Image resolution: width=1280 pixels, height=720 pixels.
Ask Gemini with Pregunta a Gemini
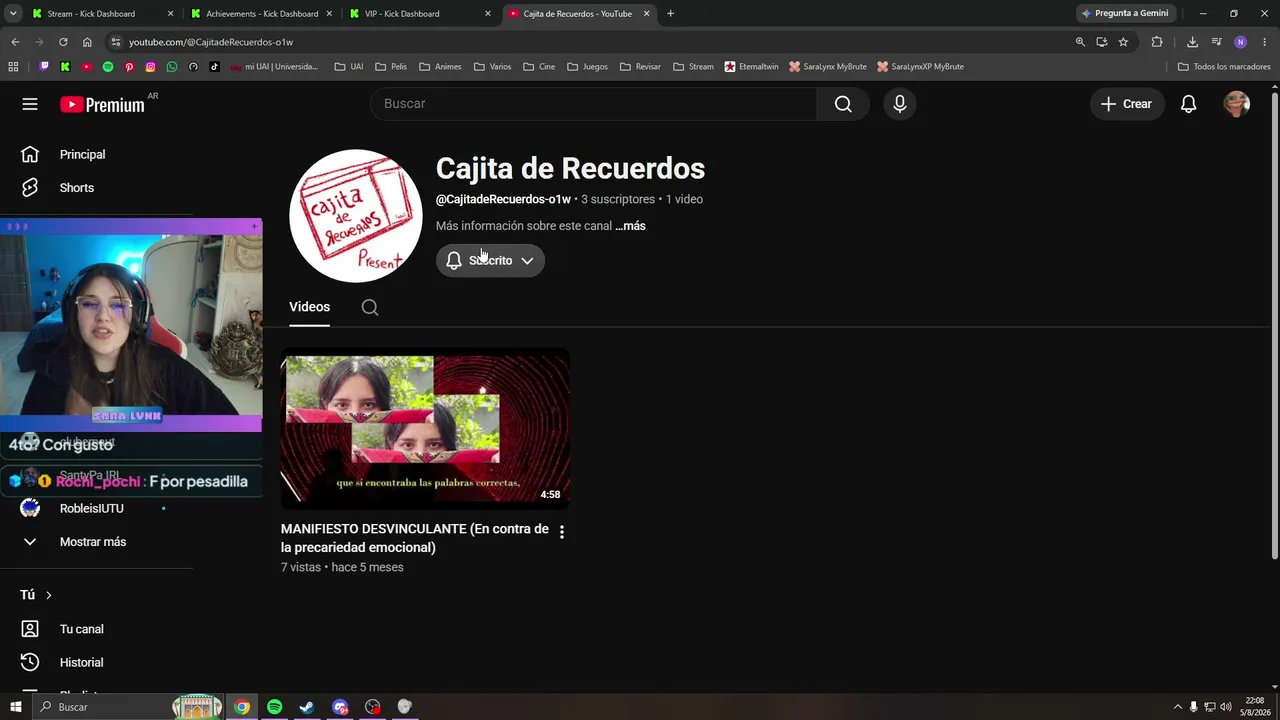click(x=1125, y=14)
